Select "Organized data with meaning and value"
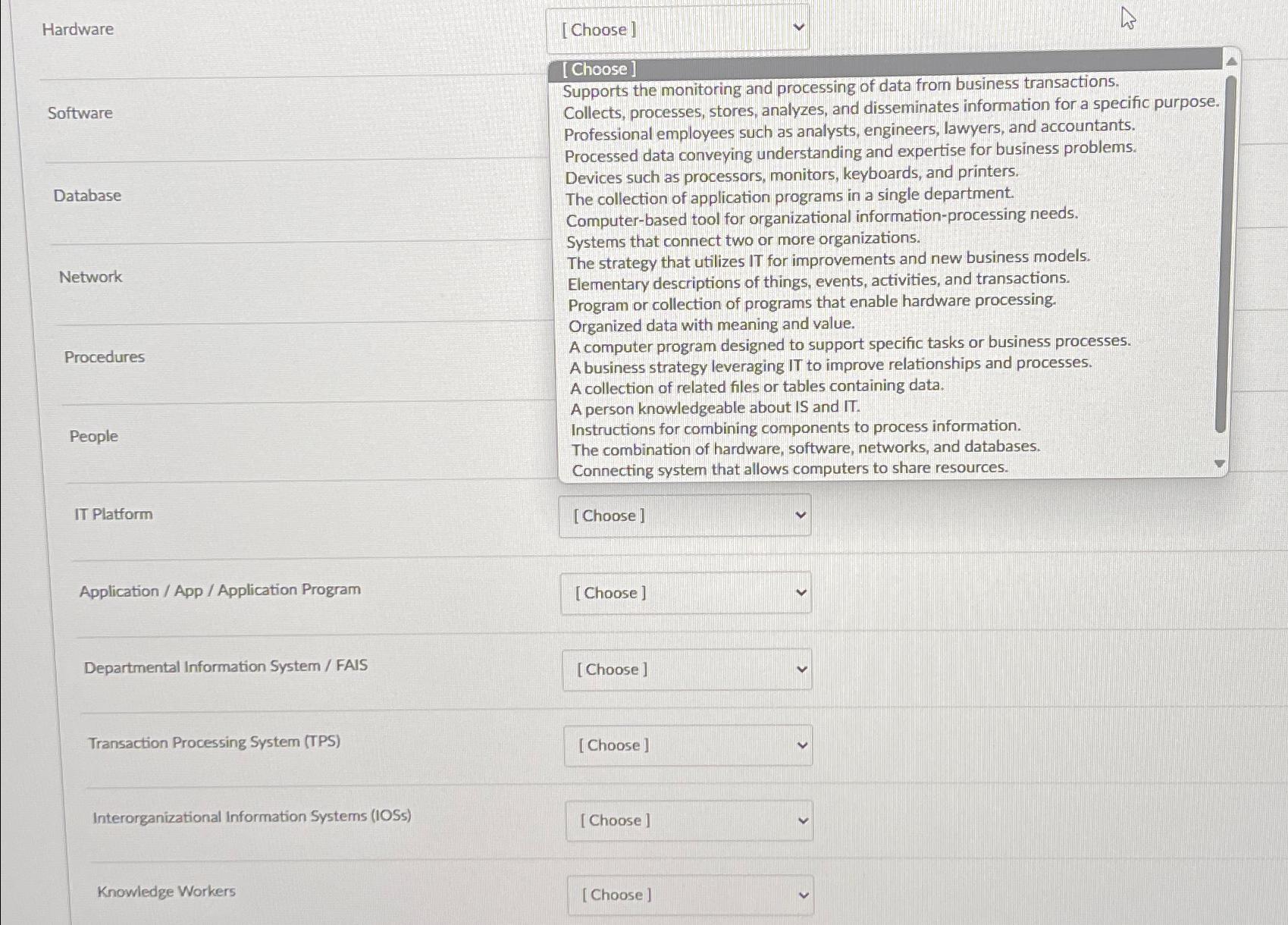The image size is (1288, 925). tap(711, 325)
